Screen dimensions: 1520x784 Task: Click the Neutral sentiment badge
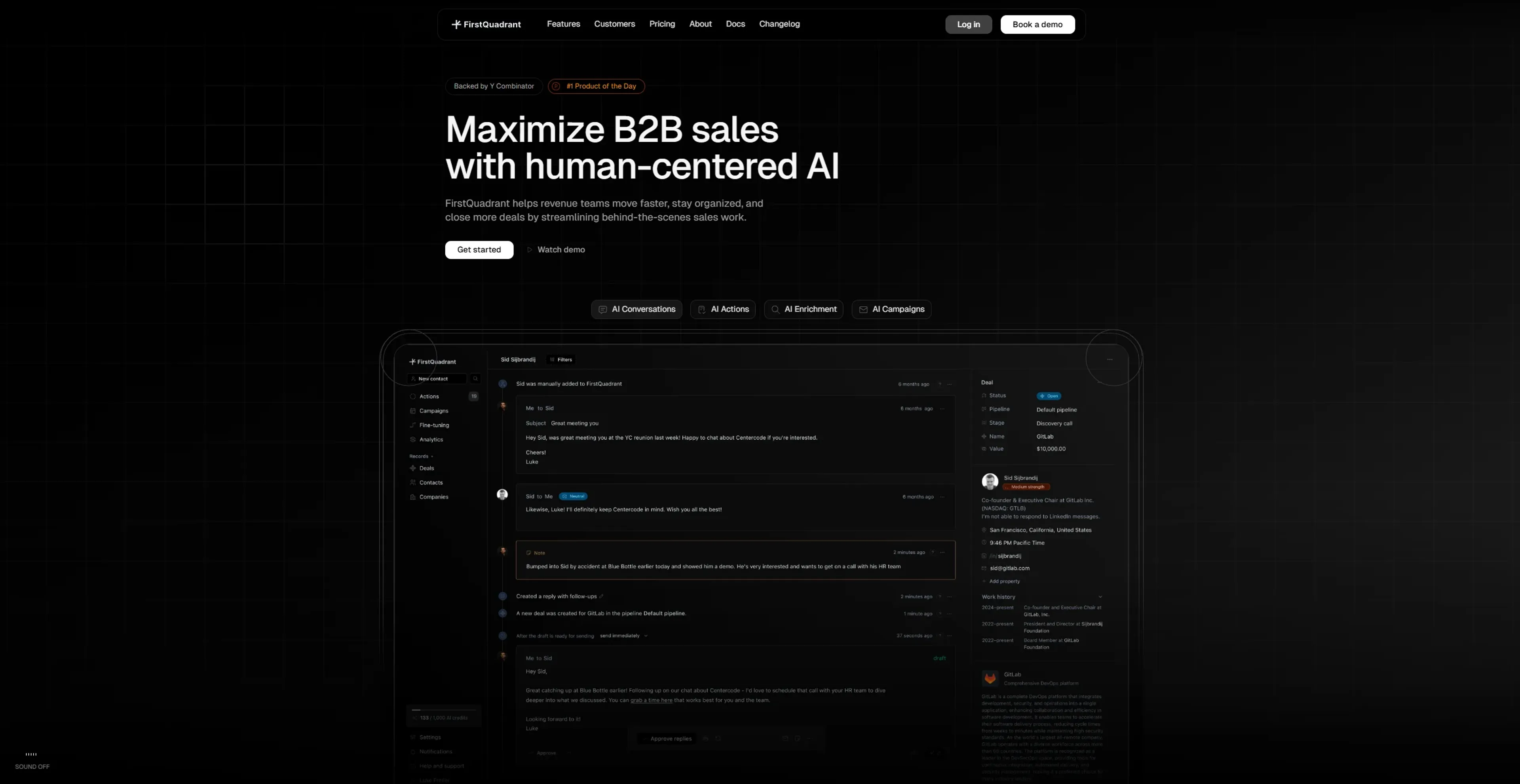pyautogui.click(x=573, y=496)
